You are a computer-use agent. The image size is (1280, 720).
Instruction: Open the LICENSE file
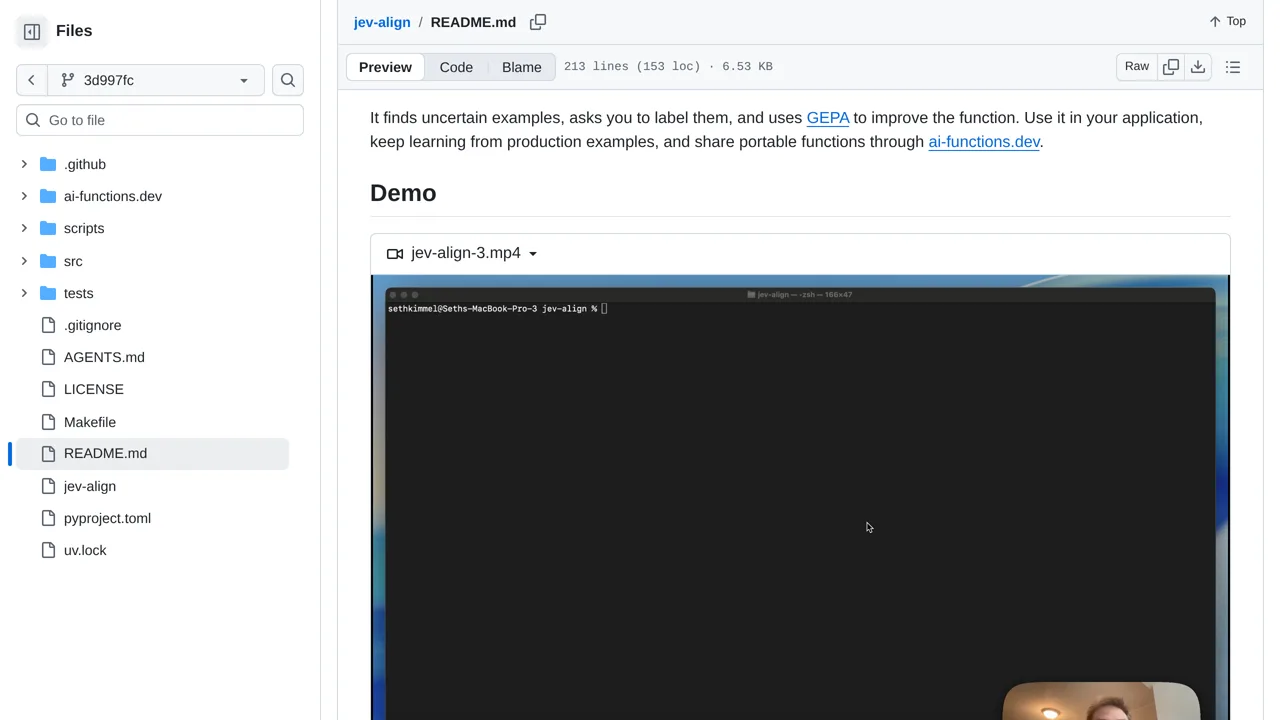tap(94, 389)
